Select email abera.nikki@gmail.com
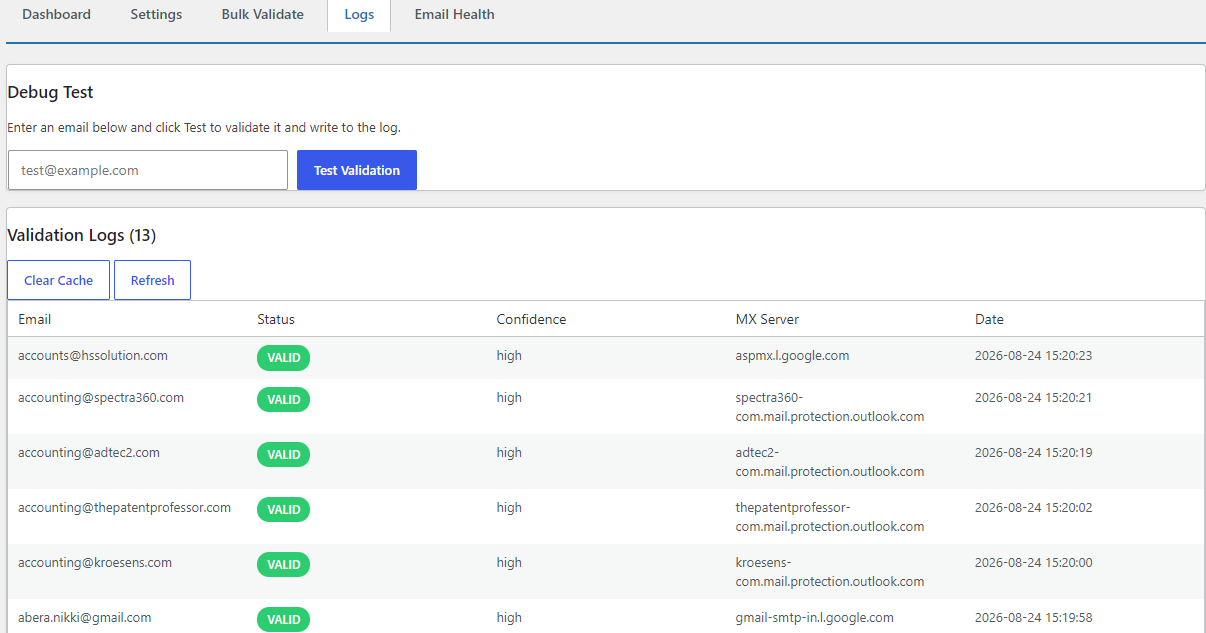 click(x=85, y=617)
